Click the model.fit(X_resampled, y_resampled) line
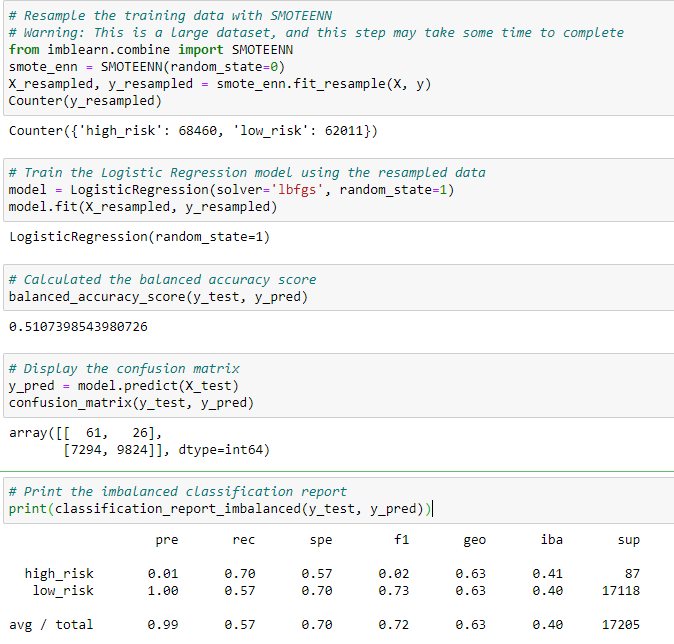The image size is (674, 644). (143, 207)
